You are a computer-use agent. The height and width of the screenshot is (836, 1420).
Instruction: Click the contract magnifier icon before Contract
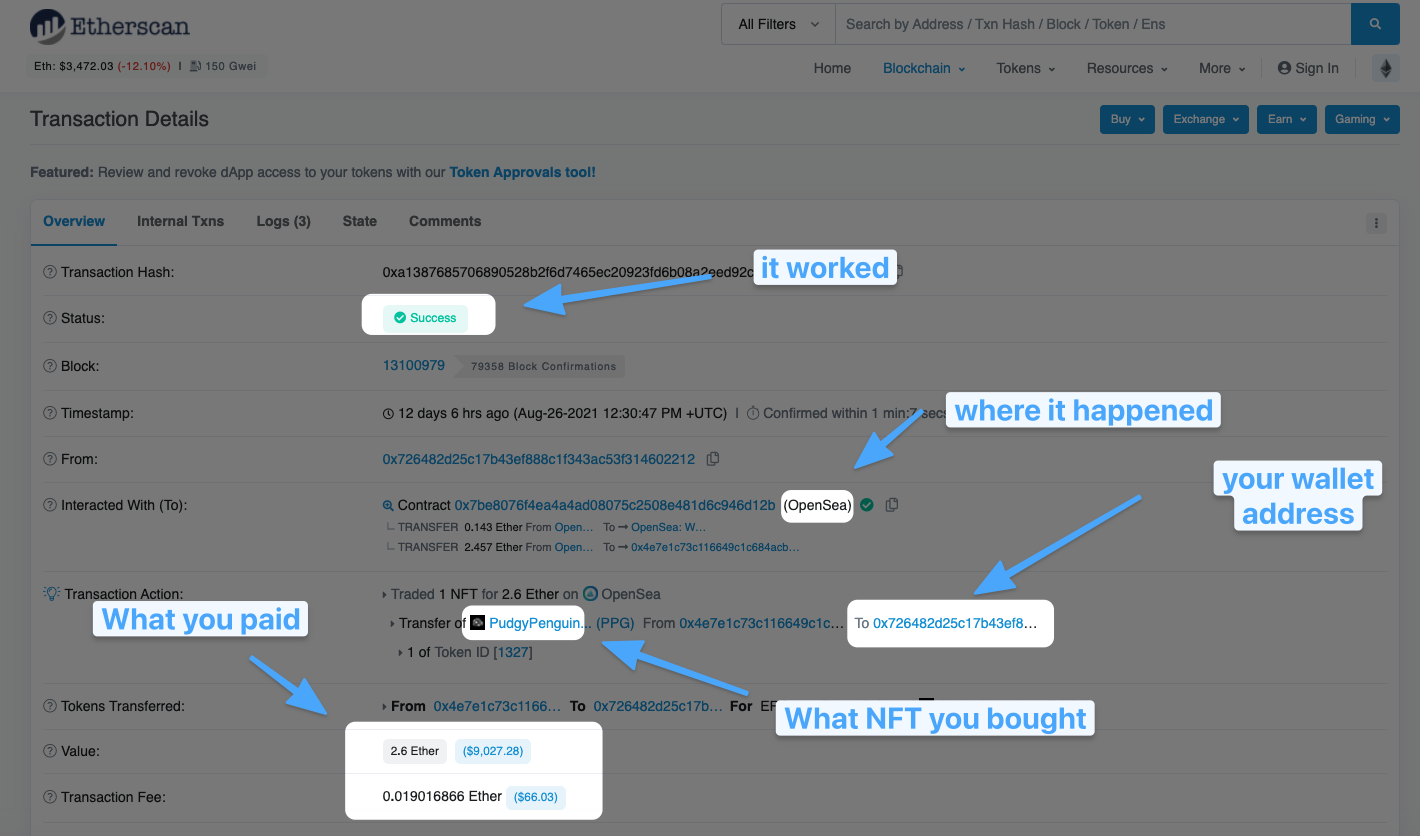[x=388, y=506]
